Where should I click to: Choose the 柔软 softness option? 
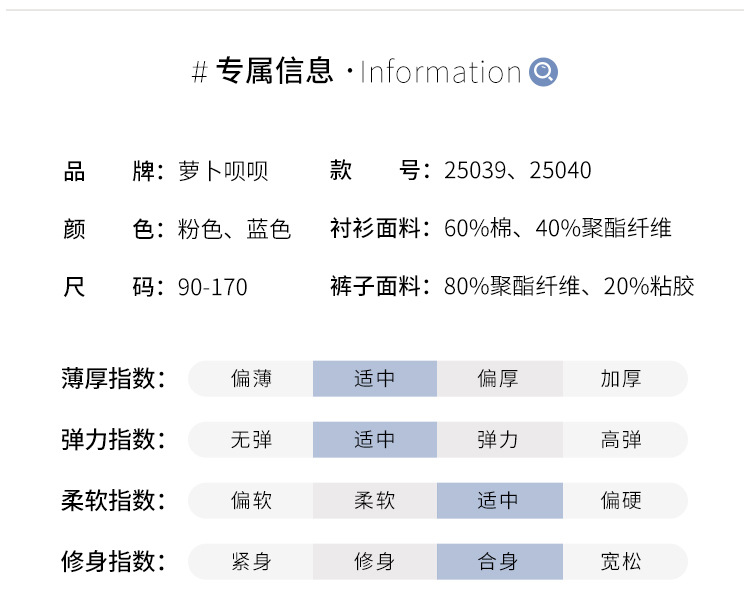pos(375,501)
